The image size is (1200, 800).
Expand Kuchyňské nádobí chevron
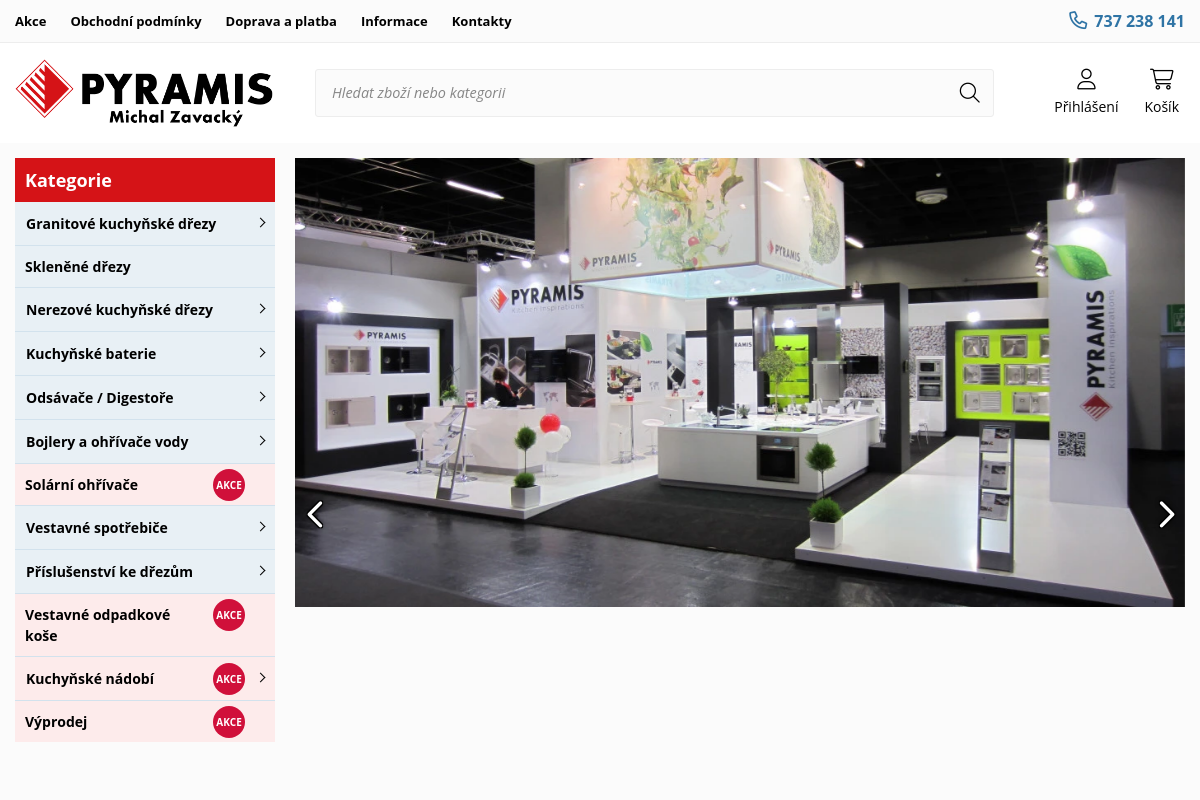262,678
